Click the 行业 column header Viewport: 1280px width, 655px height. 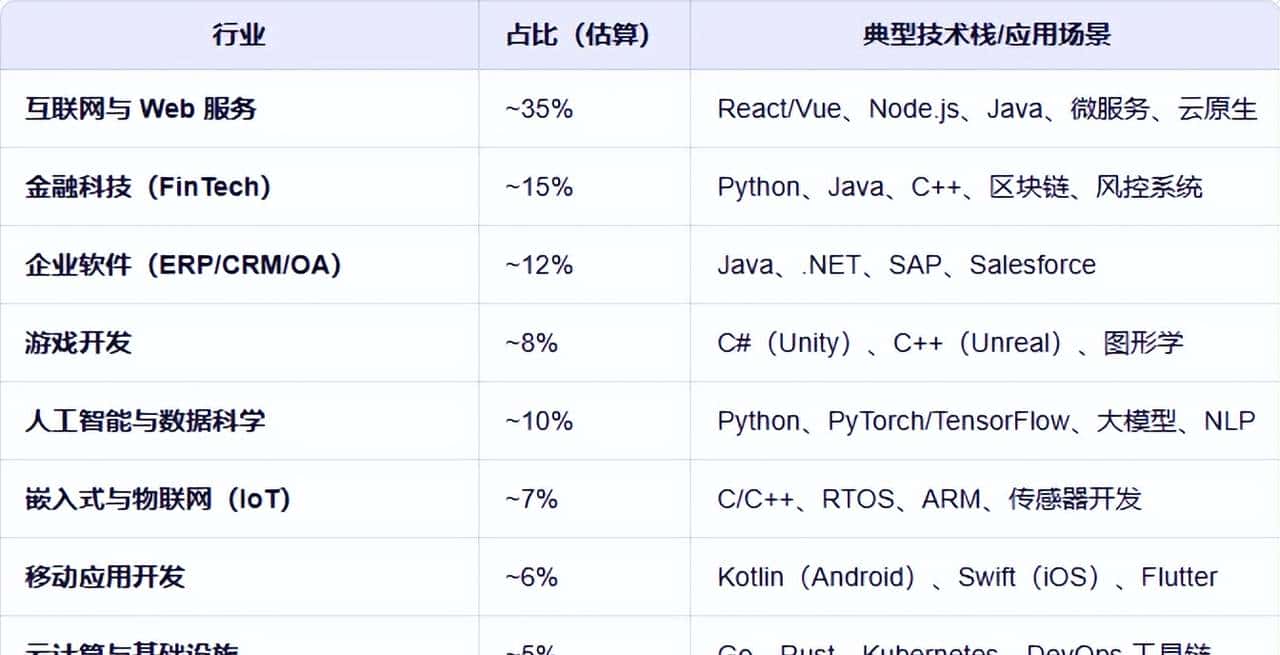point(239,35)
